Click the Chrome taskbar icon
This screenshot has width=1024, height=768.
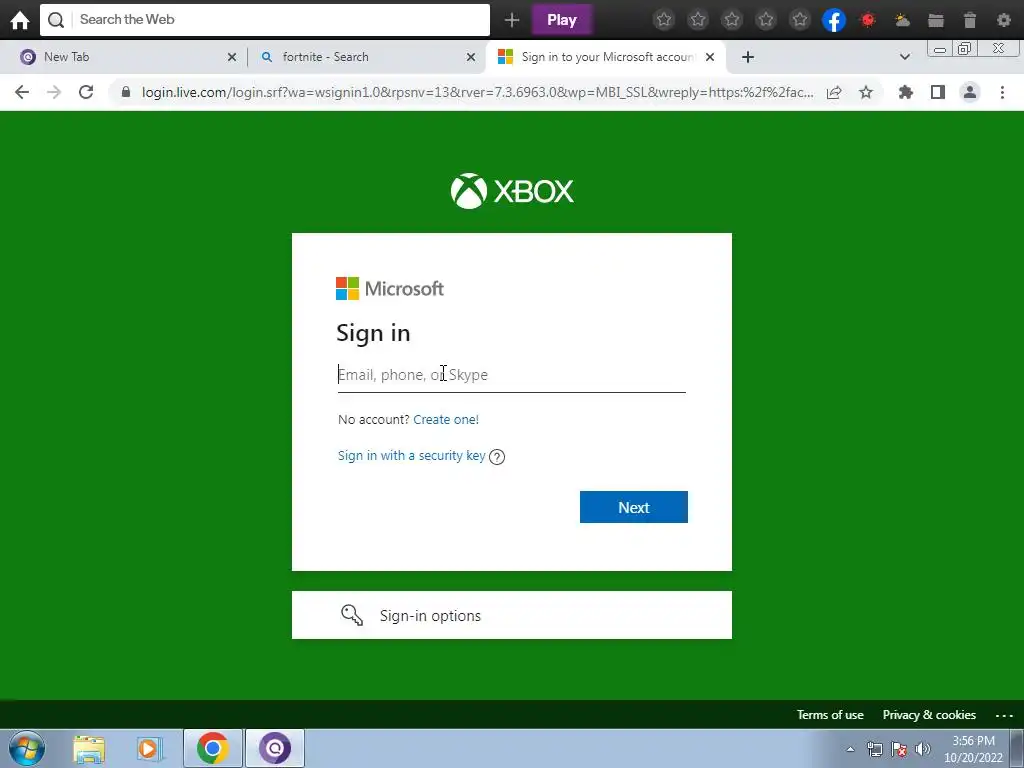point(213,748)
